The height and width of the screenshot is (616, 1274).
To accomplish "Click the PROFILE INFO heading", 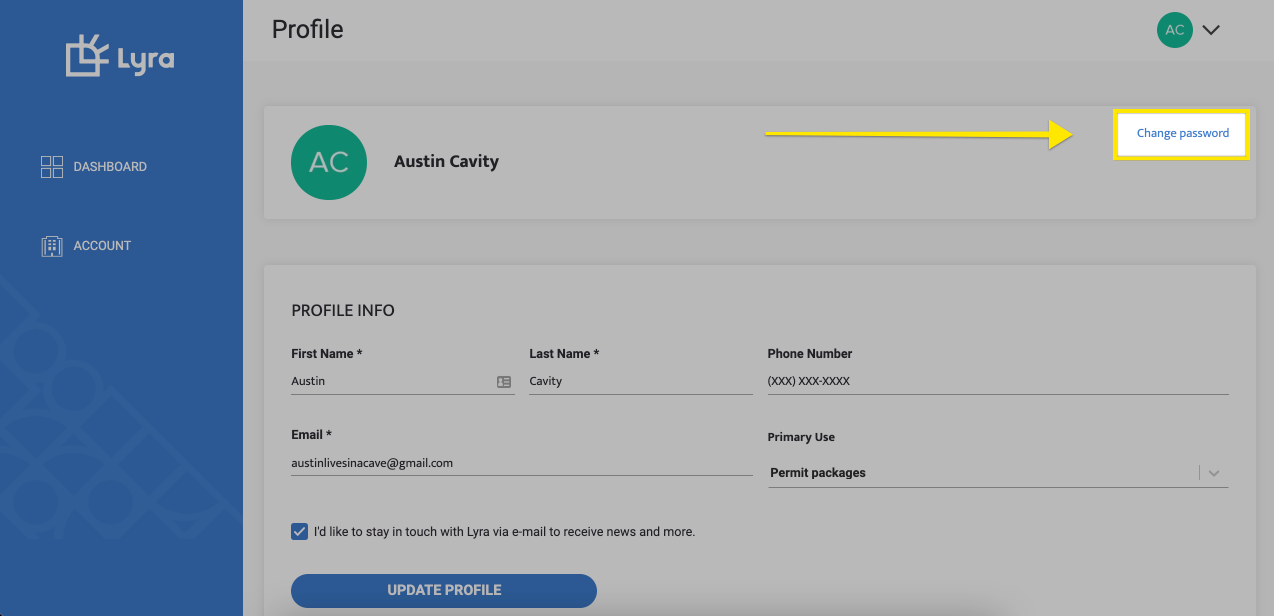I will click(343, 310).
